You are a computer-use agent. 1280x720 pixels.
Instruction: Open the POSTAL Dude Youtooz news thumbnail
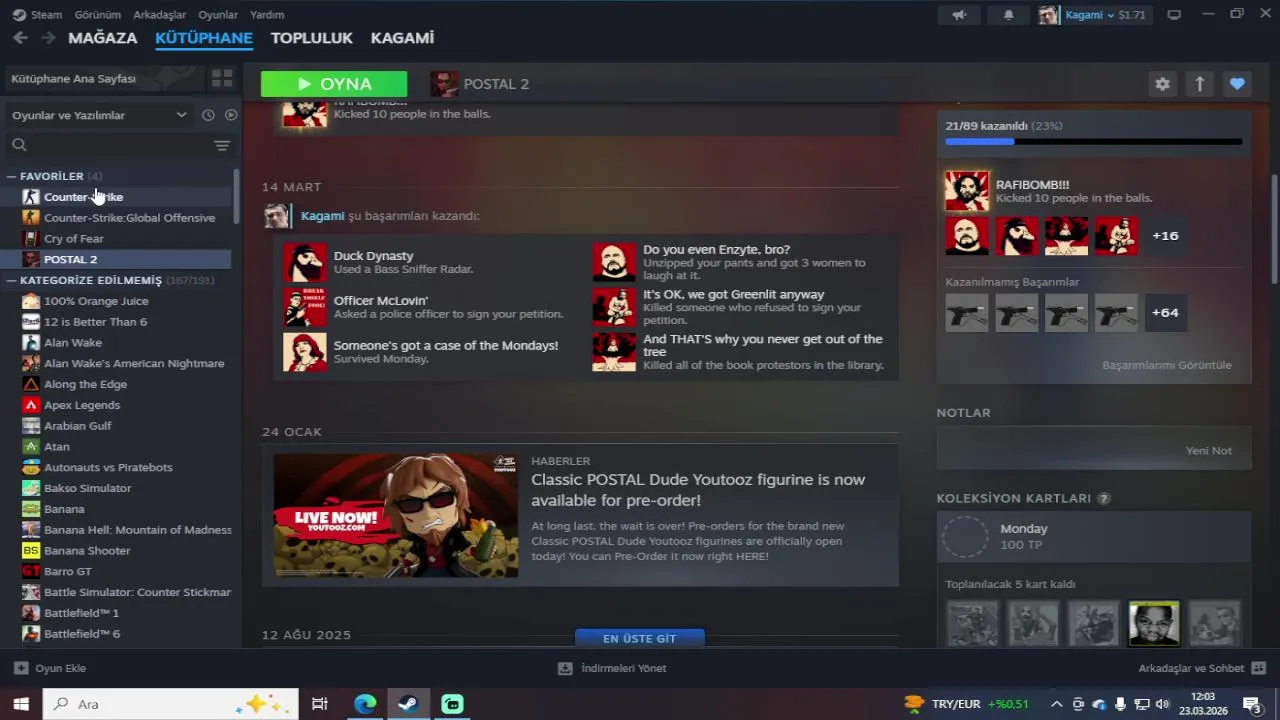(x=396, y=516)
